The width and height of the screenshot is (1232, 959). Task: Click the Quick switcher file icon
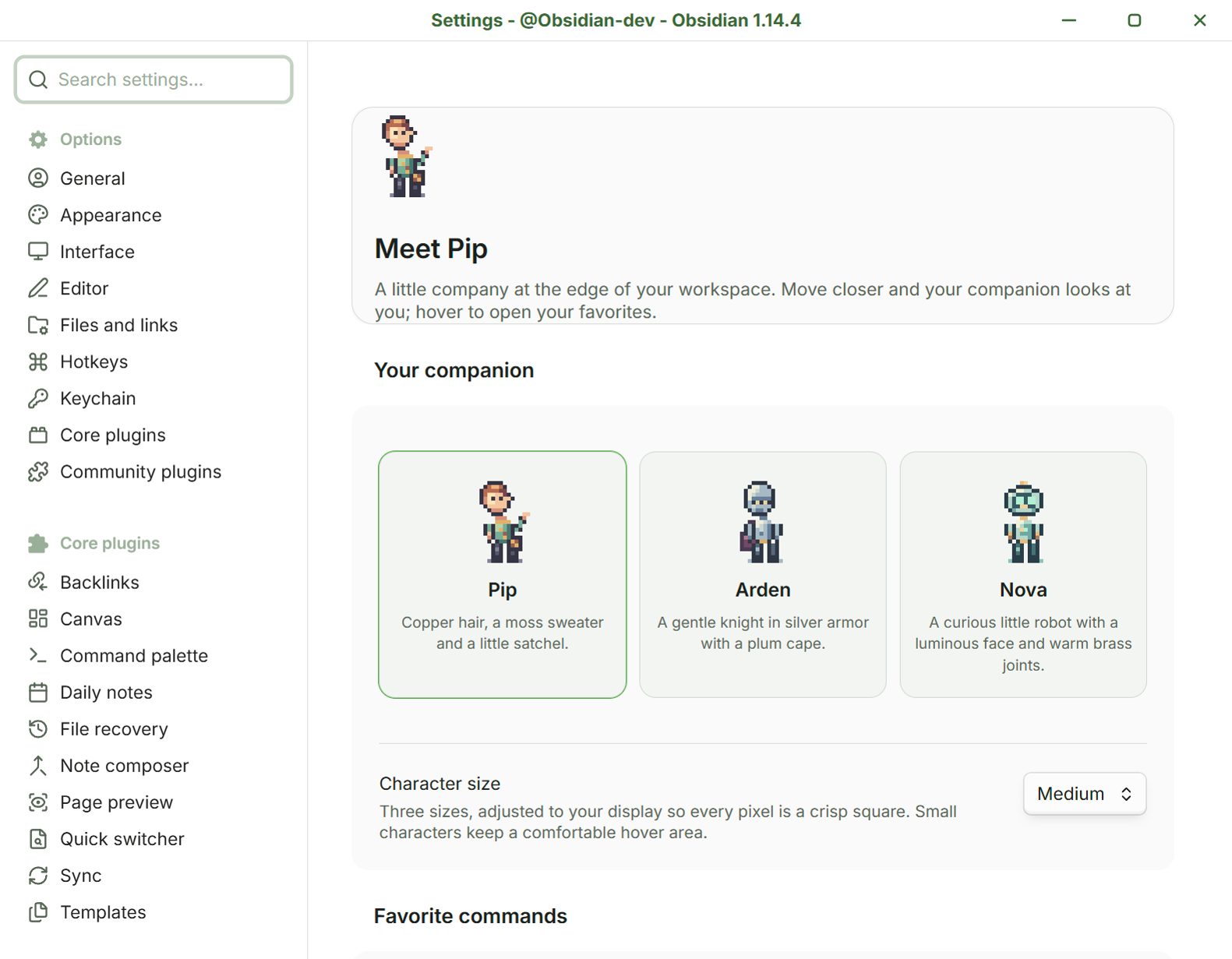coord(38,838)
